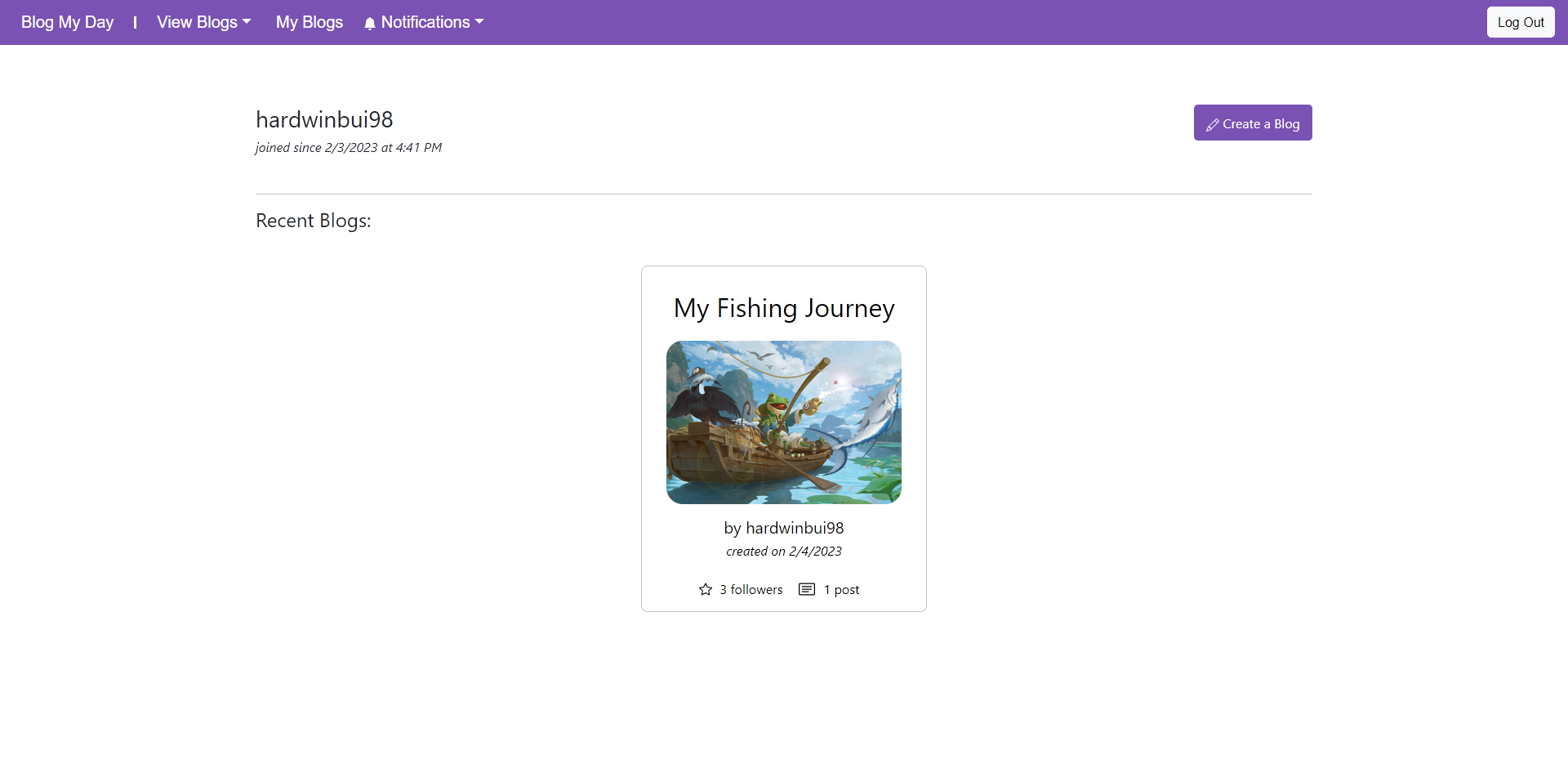Open the My Fishing Journey blog card
The width and height of the screenshot is (1568, 764).
click(783, 438)
